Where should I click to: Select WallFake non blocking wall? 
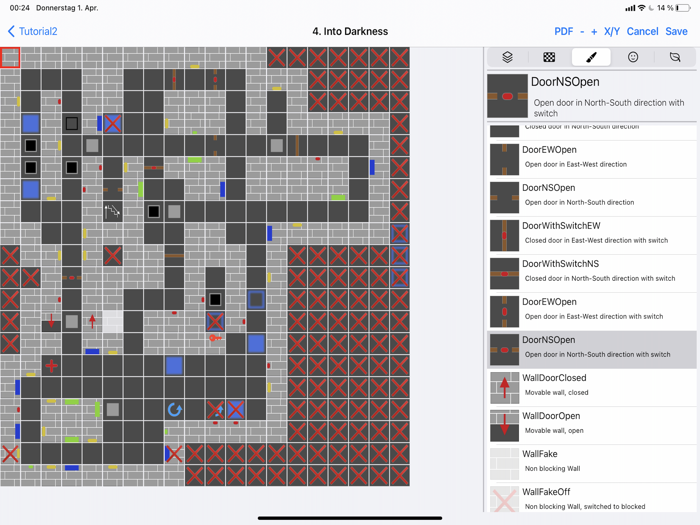coord(592,463)
